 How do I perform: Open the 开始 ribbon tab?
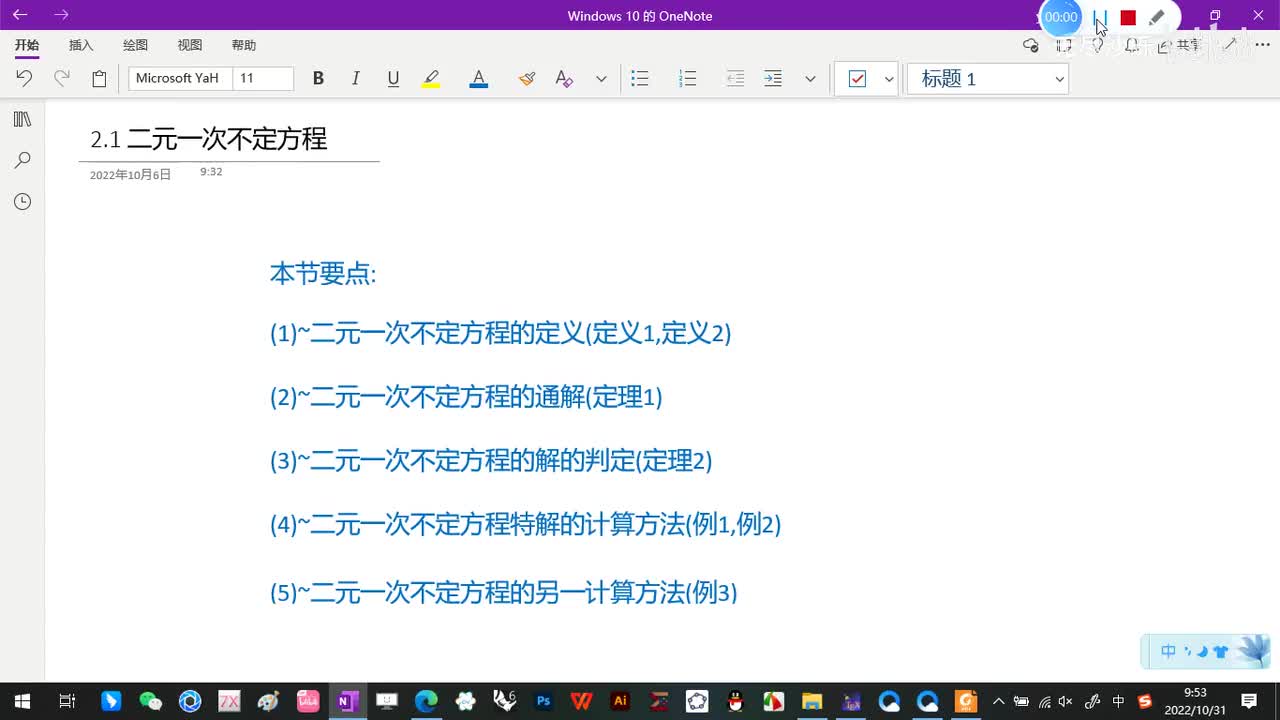pos(27,45)
